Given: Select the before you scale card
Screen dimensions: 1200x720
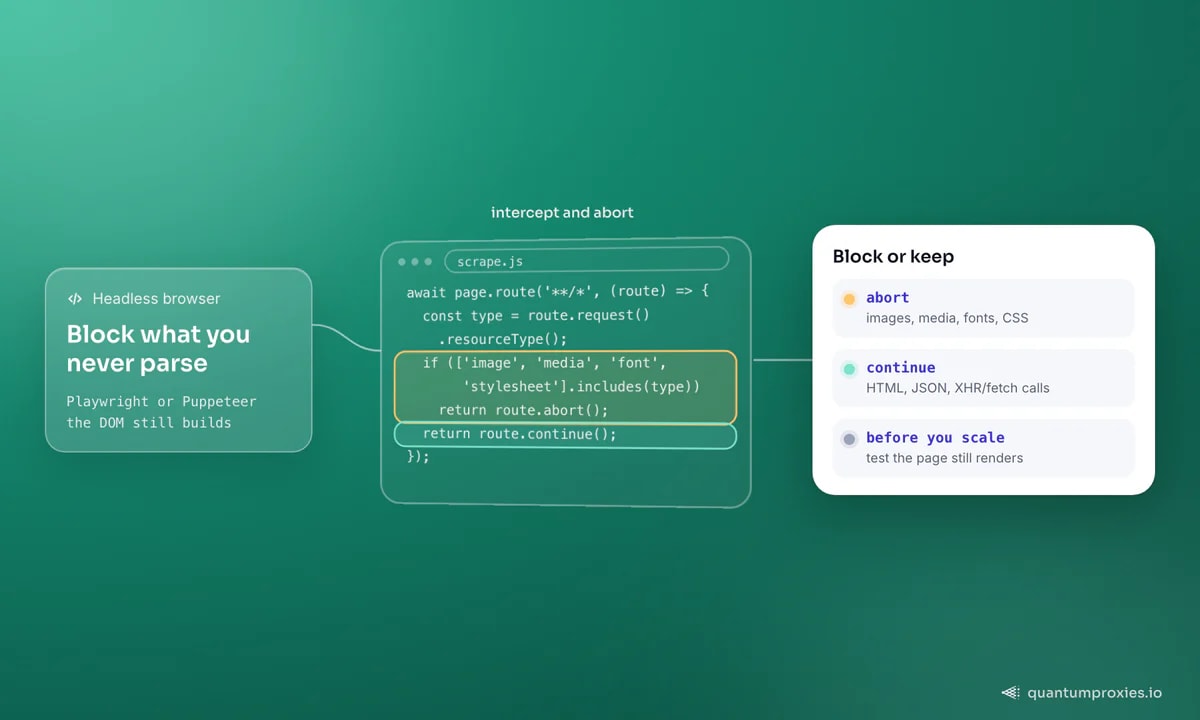Looking at the screenshot, I should tap(984, 448).
